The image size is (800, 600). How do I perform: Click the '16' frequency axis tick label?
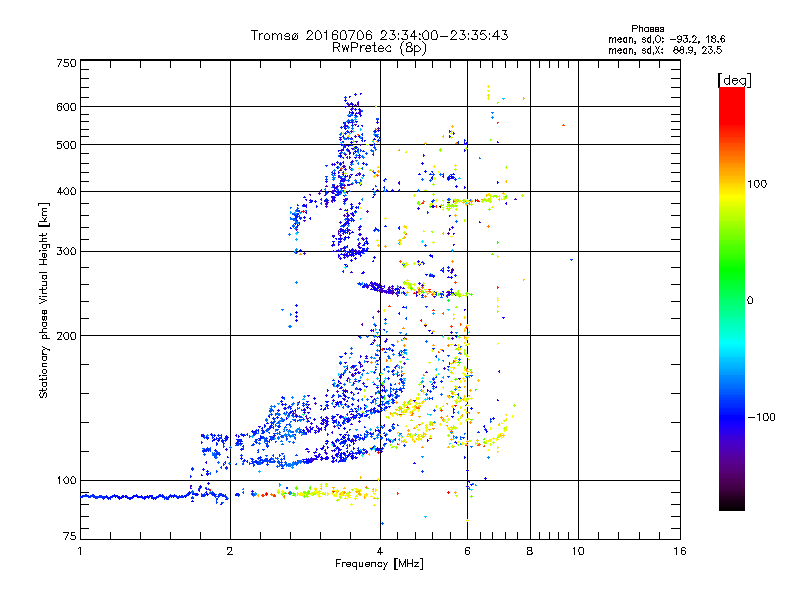click(680, 551)
